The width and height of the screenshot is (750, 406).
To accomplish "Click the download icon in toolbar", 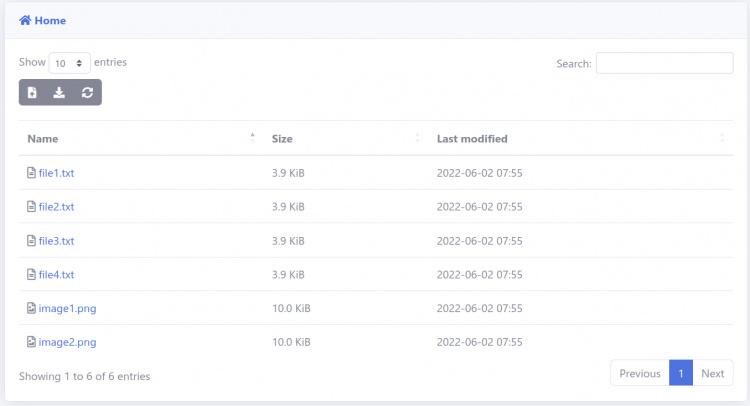I will point(59,93).
